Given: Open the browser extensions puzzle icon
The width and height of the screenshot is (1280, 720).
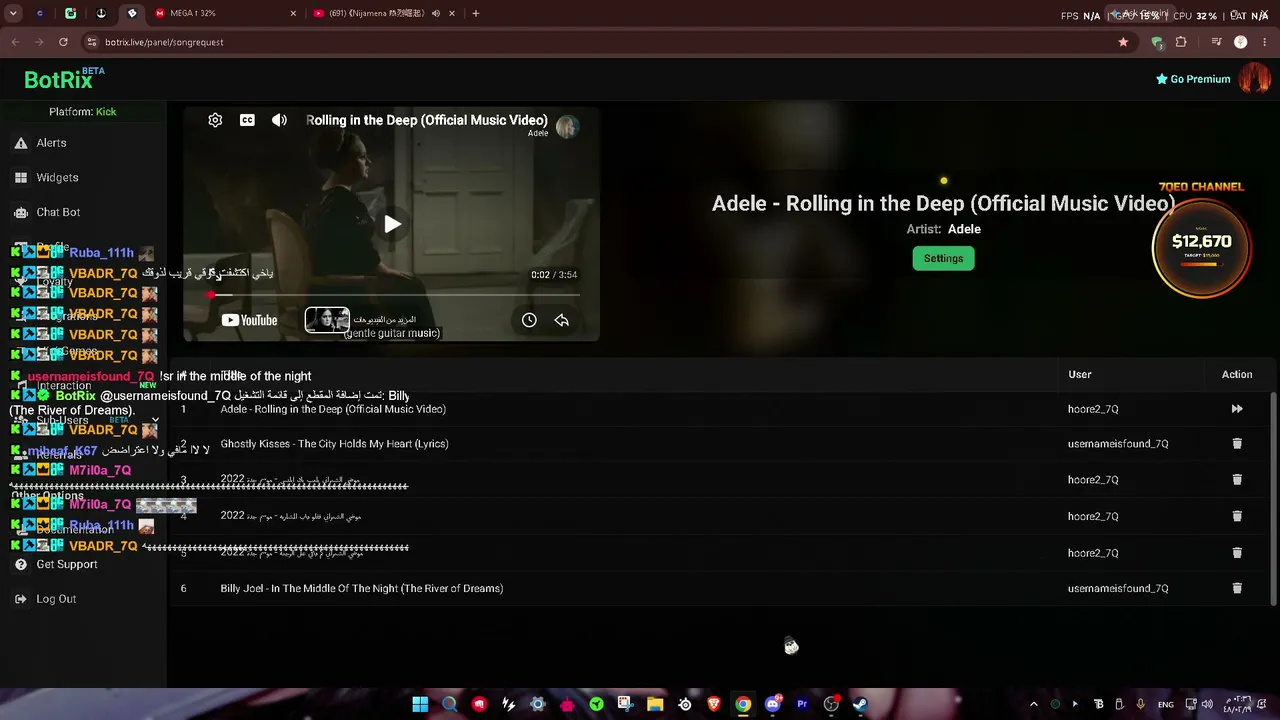Looking at the screenshot, I should [1181, 42].
